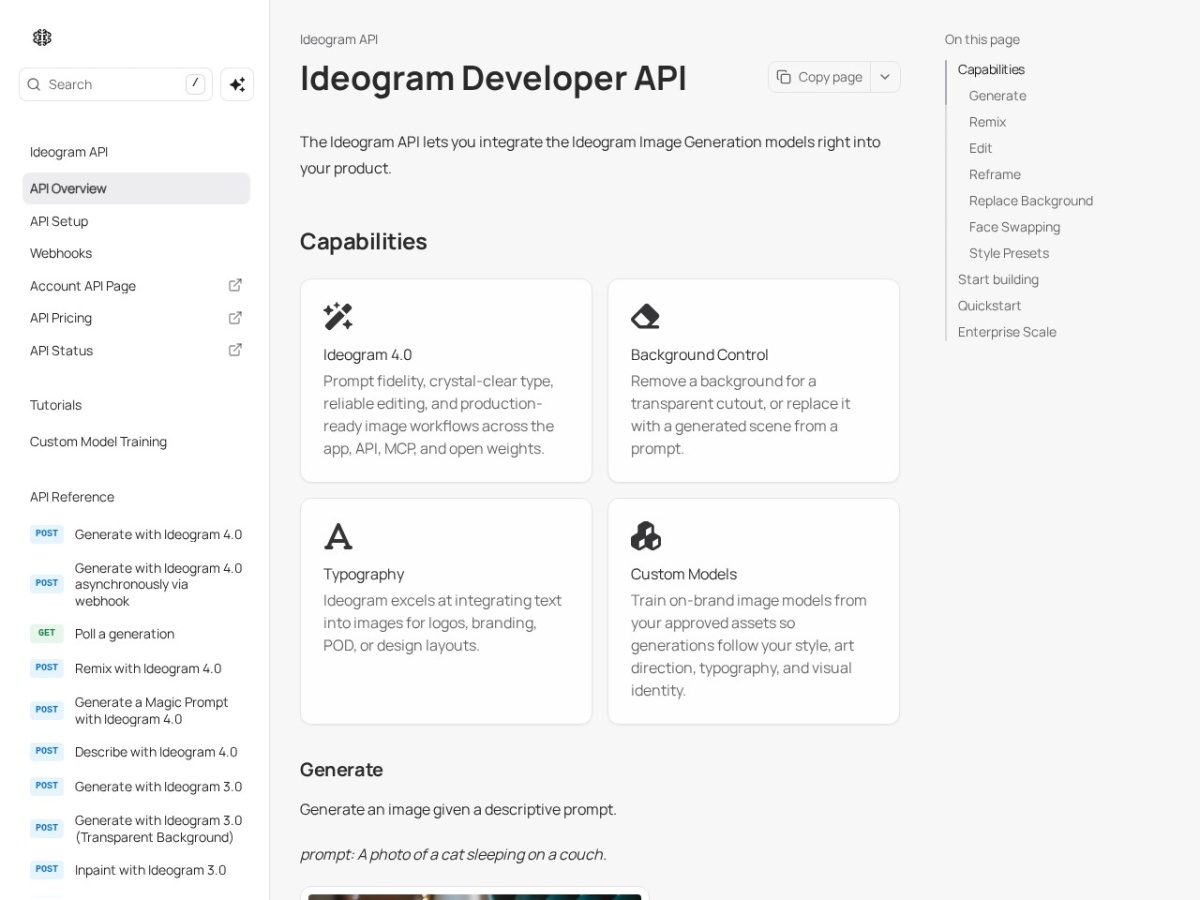Click the Ideogram logo icon

[x=42, y=38]
